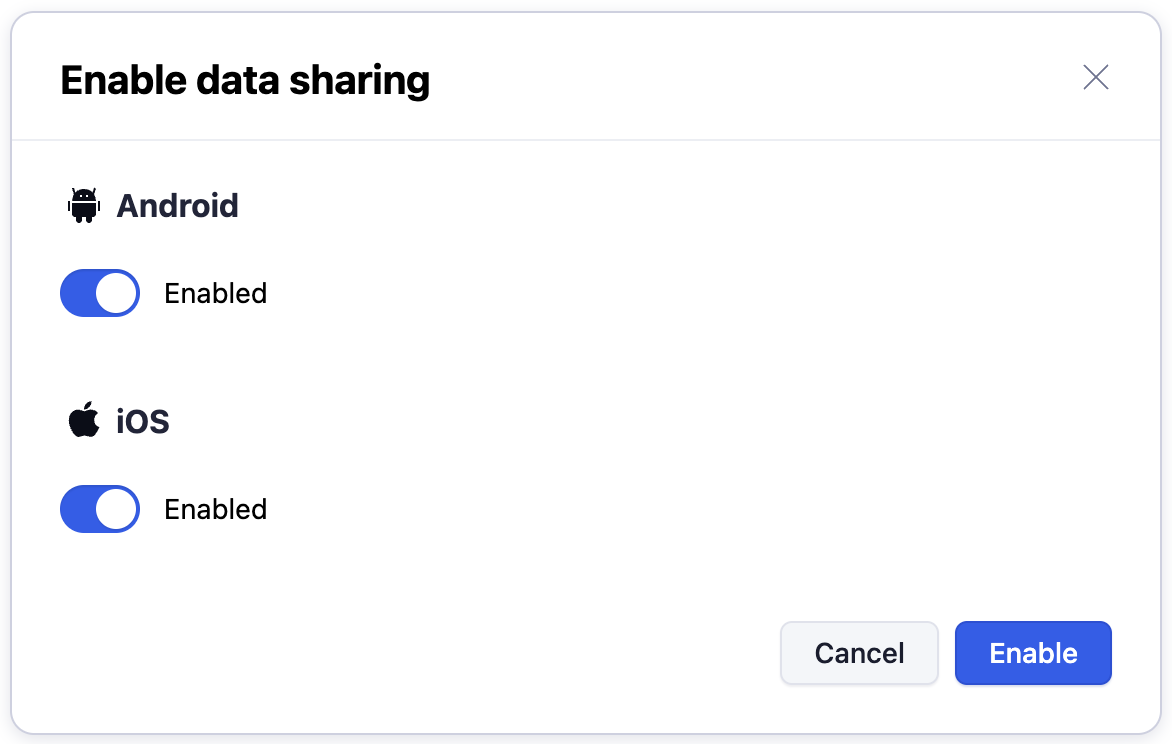Viewport: 1172px width, 744px height.
Task: Select the iOS section heading
Action: click(x=143, y=422)
